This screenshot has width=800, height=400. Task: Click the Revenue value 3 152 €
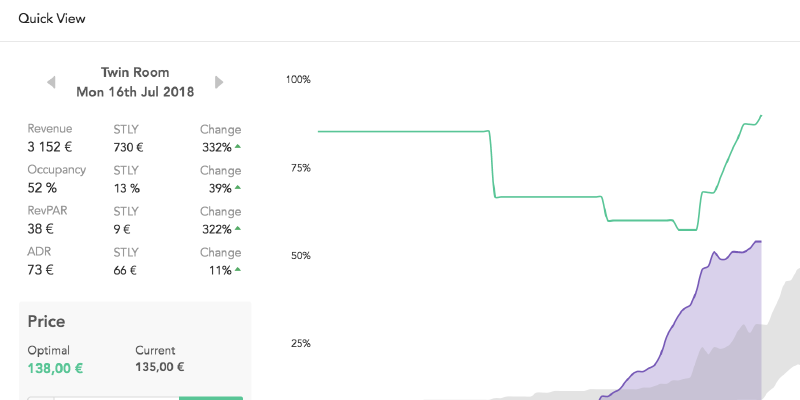(x=49, y=147)
